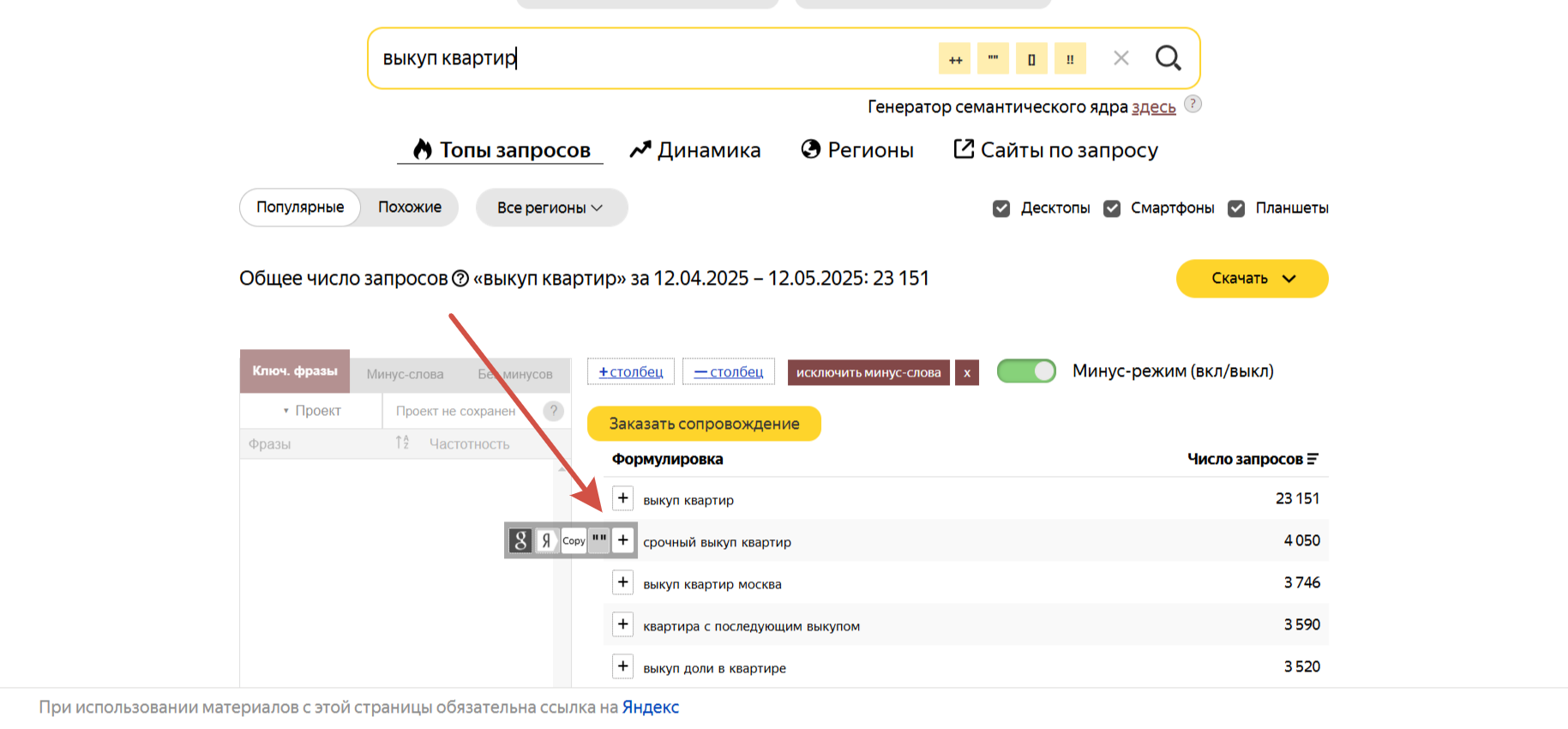Click the help icon near 'Проект не сохранен'
This screenshot has width=1568, height=729.
[x=554, y=411]
